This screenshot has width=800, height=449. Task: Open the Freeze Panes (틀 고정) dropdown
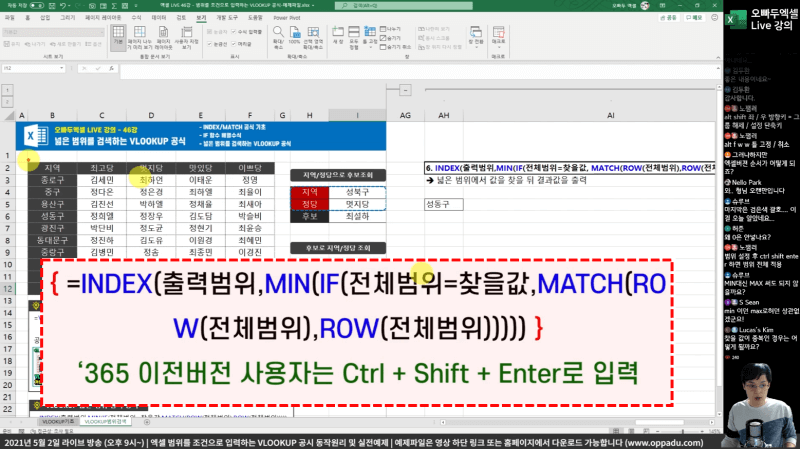[x=370, y=37]
